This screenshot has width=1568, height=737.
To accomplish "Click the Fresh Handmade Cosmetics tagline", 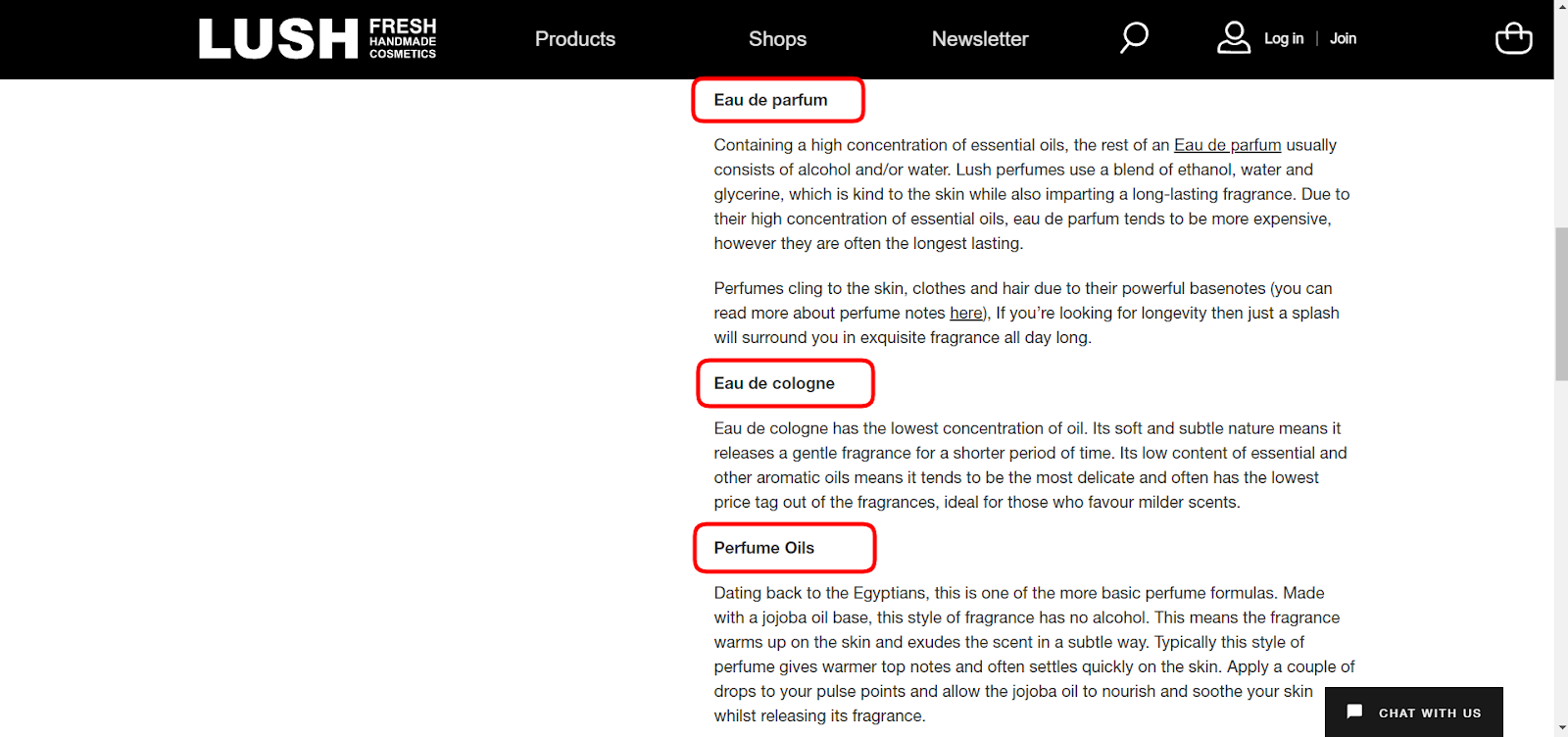I will point(403,39).
